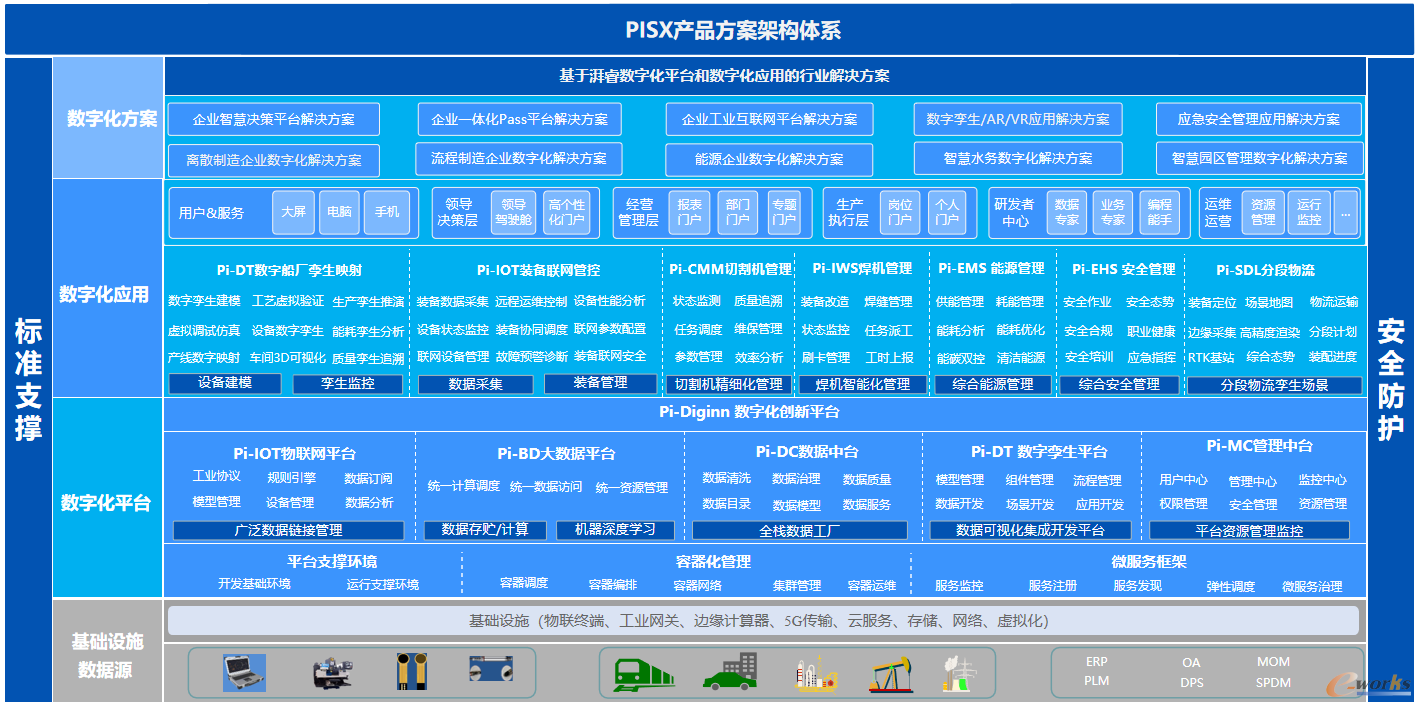Click the 基础设施 description bar
The height and width of the screenshot is (707, 1421).
(x=762, y=621)
